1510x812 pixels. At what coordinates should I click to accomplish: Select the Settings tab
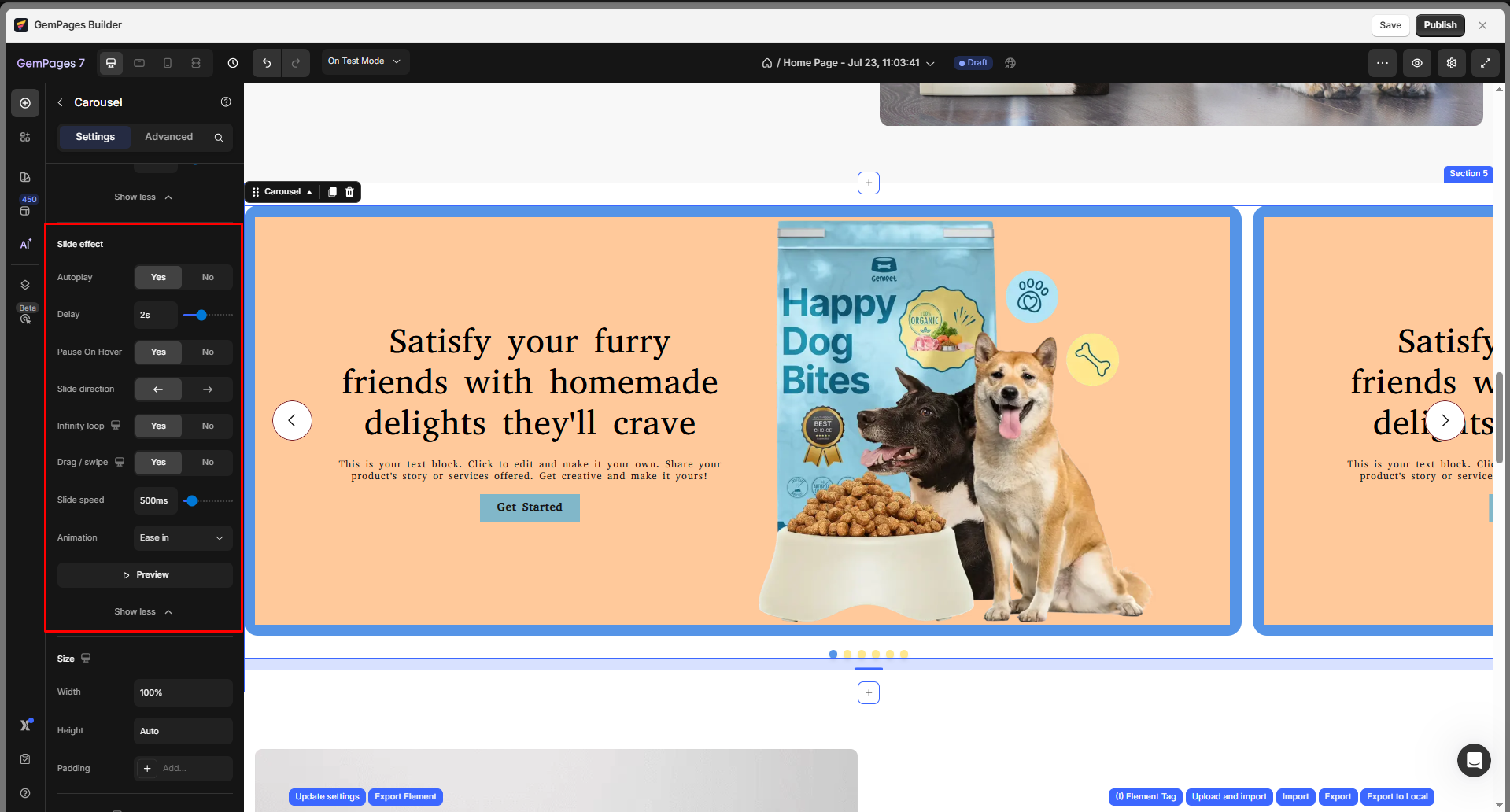(x=95, y=137)
